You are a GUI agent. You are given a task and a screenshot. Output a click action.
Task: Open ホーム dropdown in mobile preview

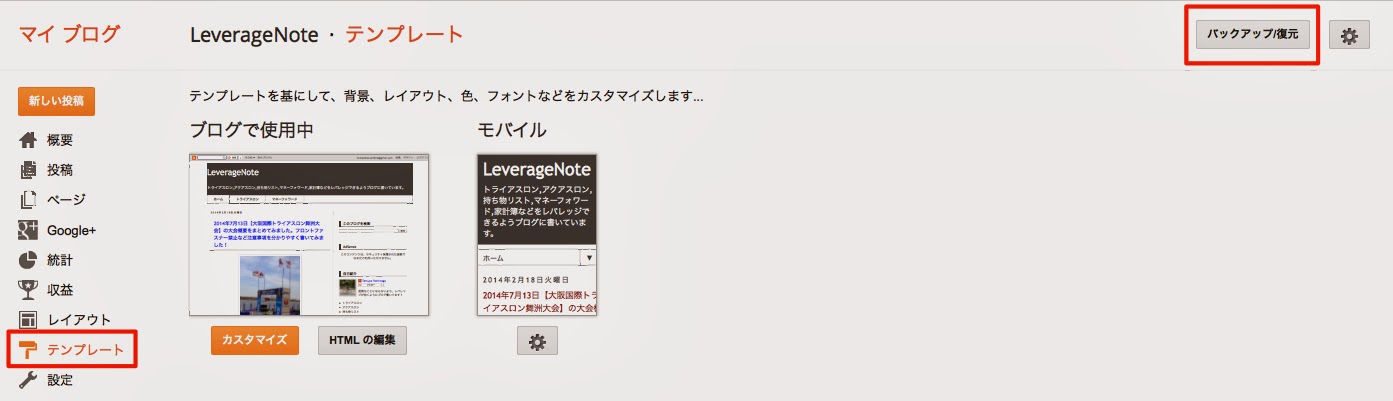tap(537, 257)
